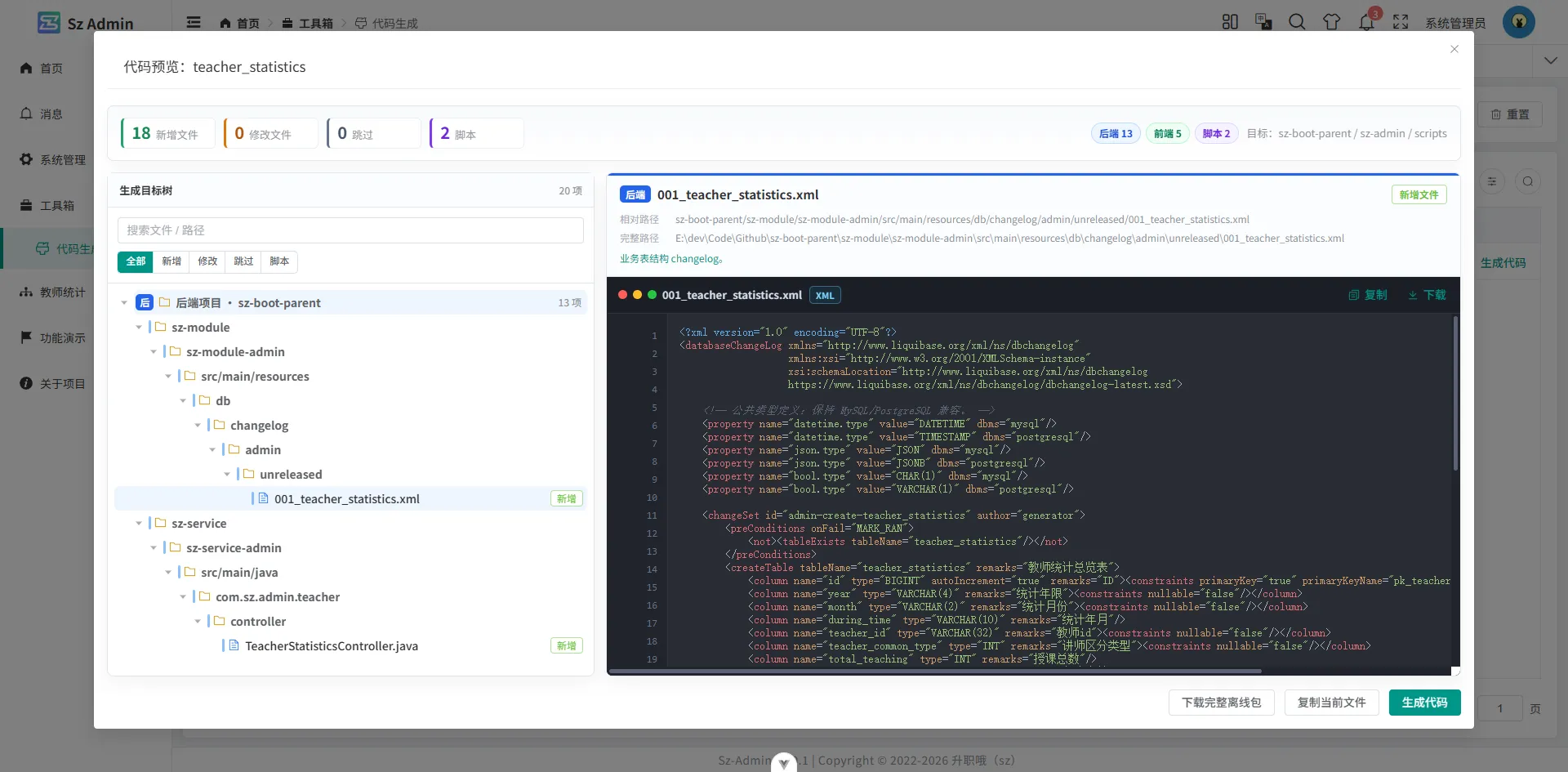Click the theme shirt icon

click(x=1331, y=22)
